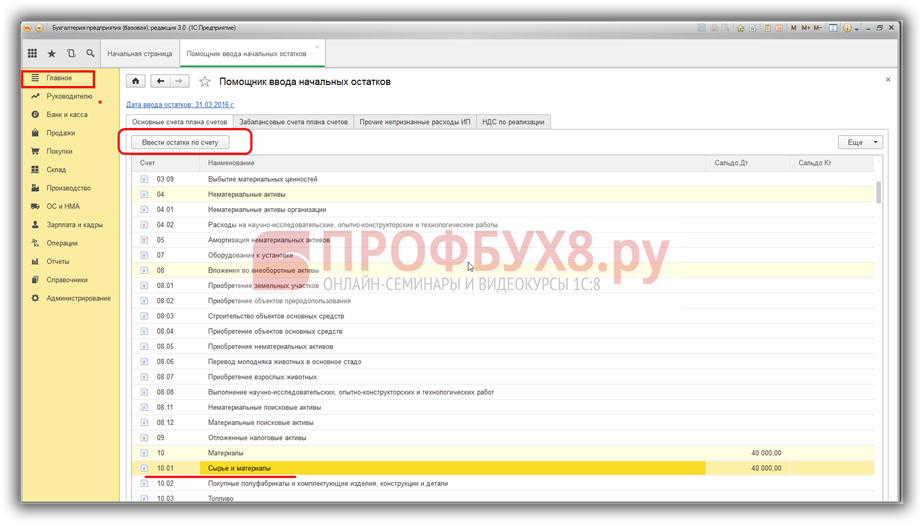Viewport: 923px width, 524px height.
Task: Open Дата ввода остатков date link
Action: coord(180,104)
